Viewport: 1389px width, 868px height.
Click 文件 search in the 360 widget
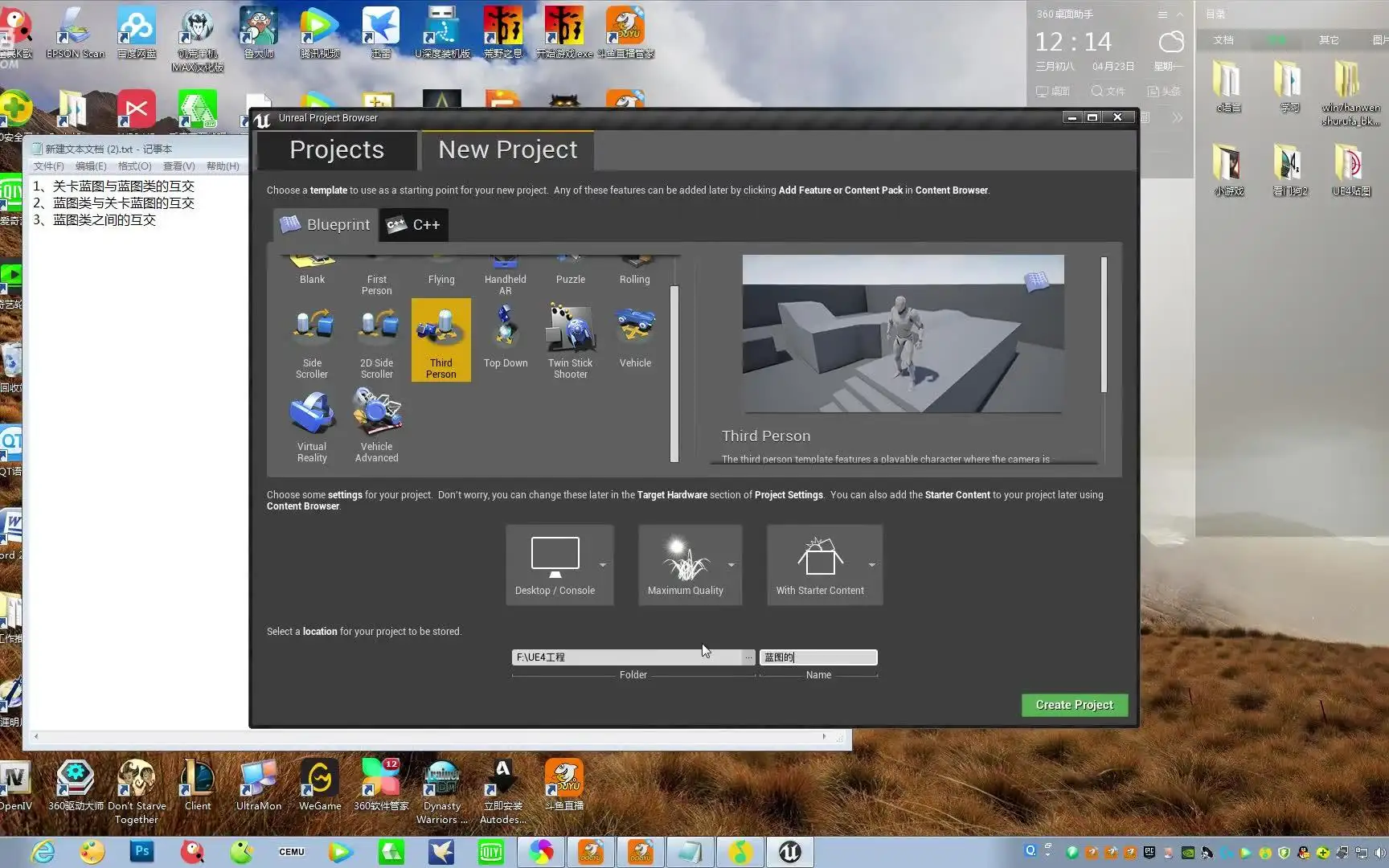tap(1108, 92)
